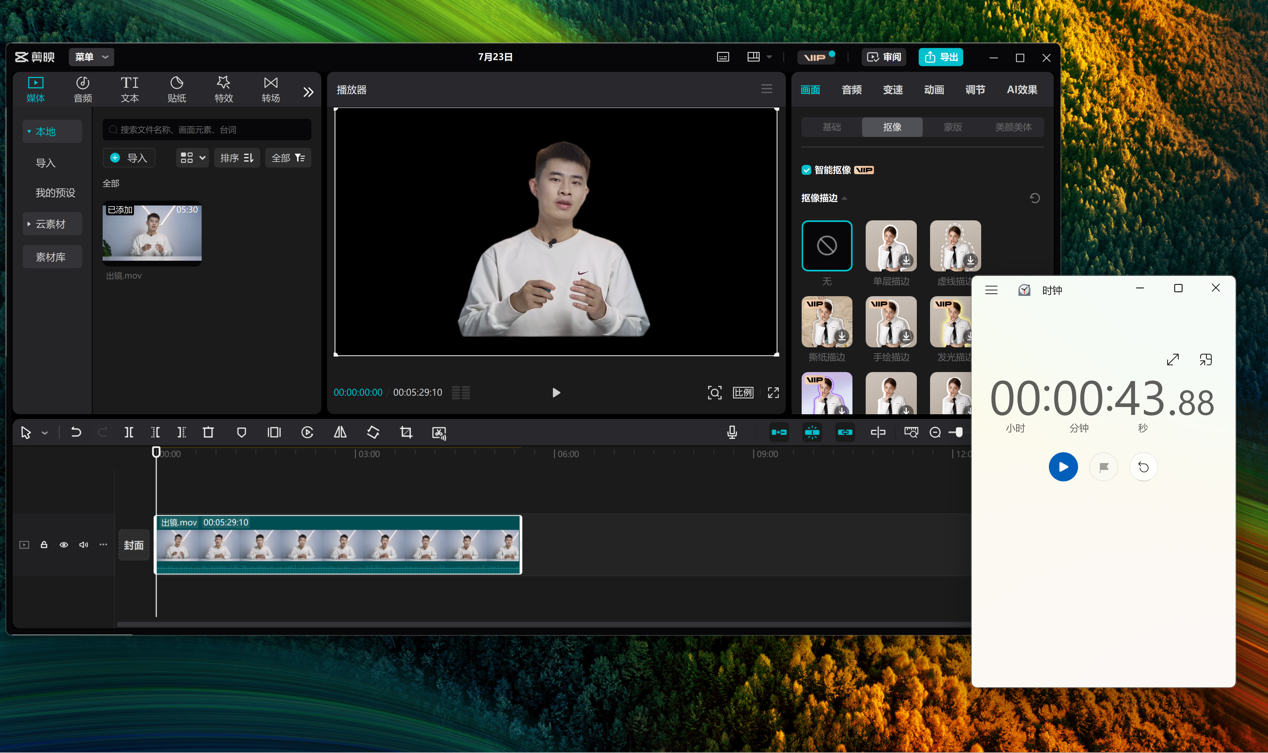Image resolution: width=1268 pixels, height=753 pixels.
Task: Toggle track visibility eye icon
Action: [x=64, y=545]
